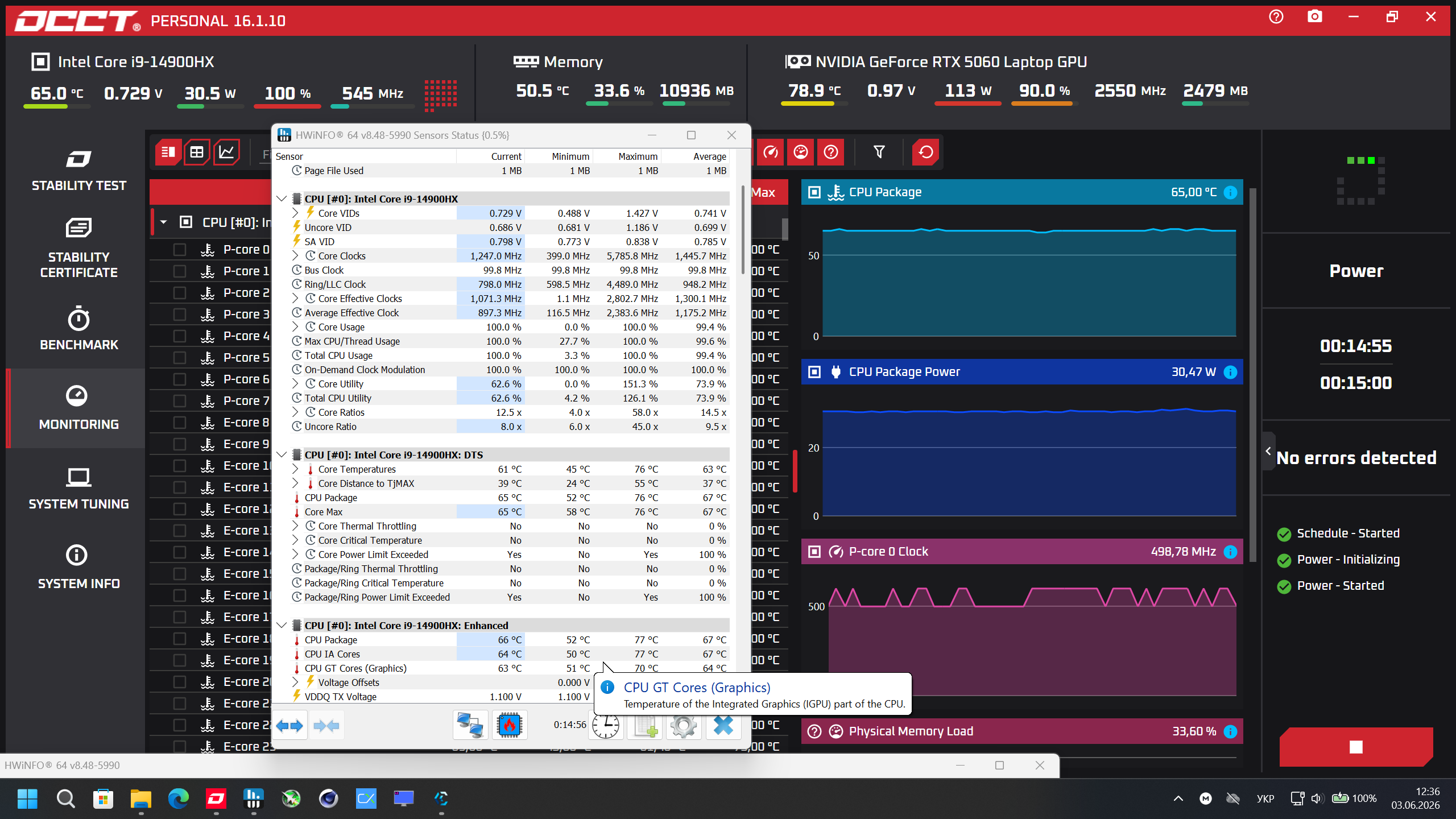
Task: Toggle the P-core 1 checkbox
Action: coord(180,271)
